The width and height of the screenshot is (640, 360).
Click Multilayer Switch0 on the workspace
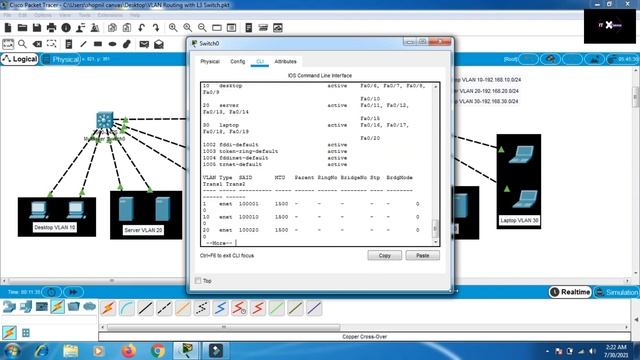click(x=104, y=120)
